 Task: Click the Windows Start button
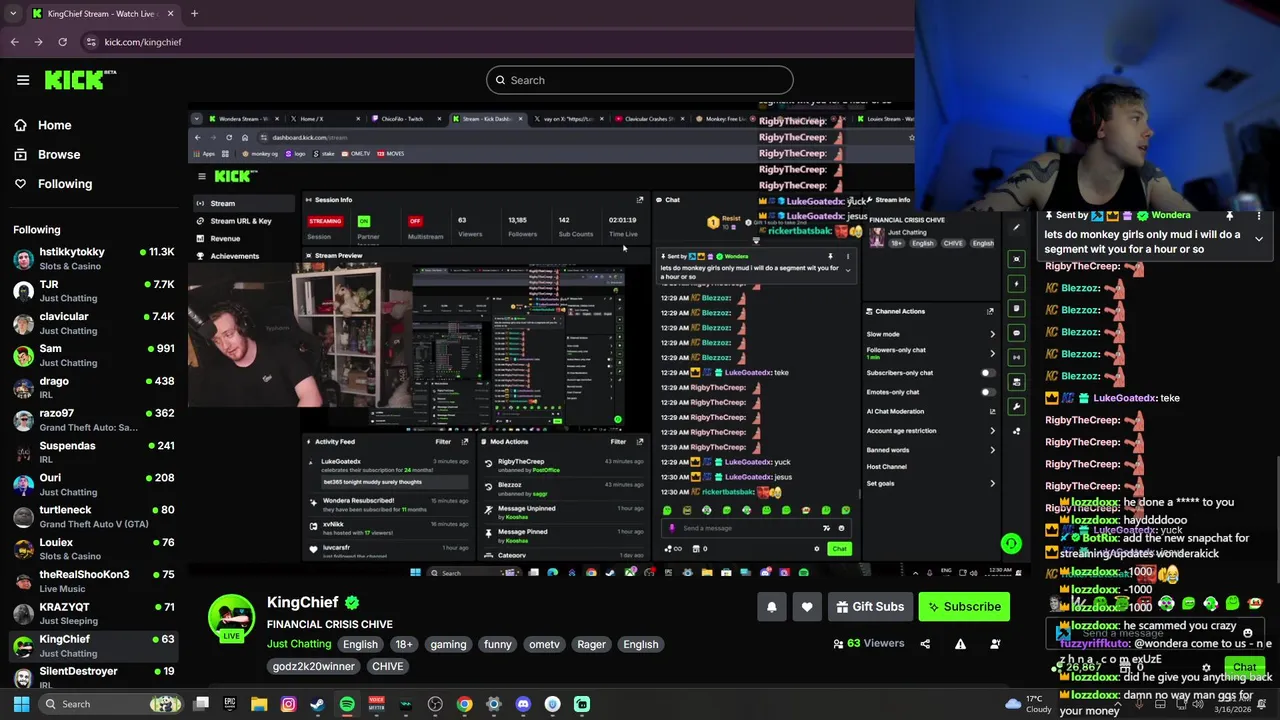[x=21, y=704]
